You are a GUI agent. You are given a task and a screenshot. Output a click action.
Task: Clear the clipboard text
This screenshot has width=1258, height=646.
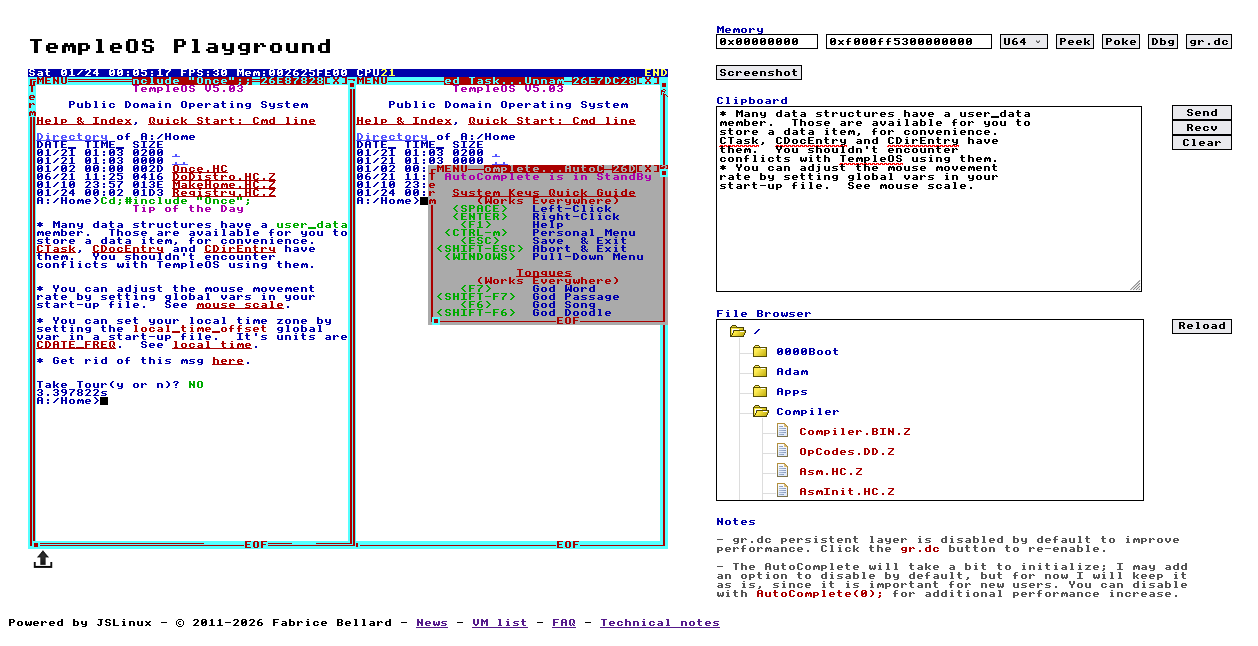click(x=1202, y=143)
